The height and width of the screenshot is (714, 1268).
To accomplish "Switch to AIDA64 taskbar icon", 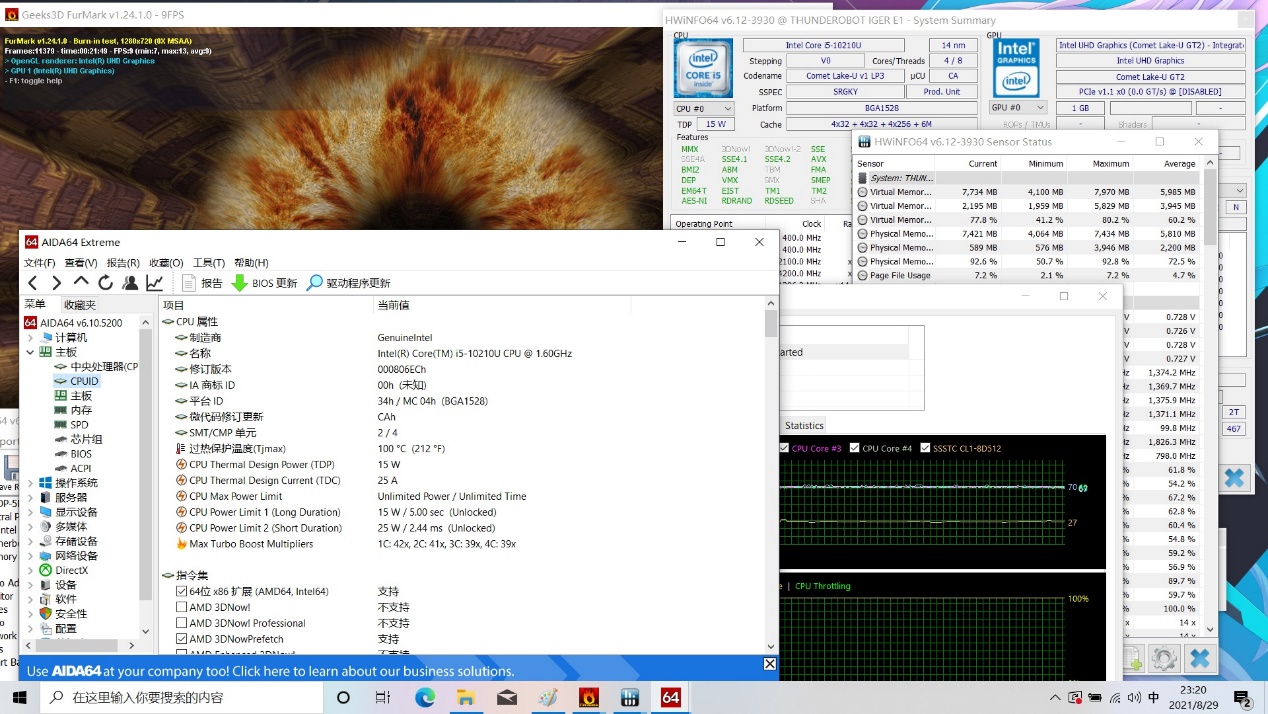I will [671, 697].
